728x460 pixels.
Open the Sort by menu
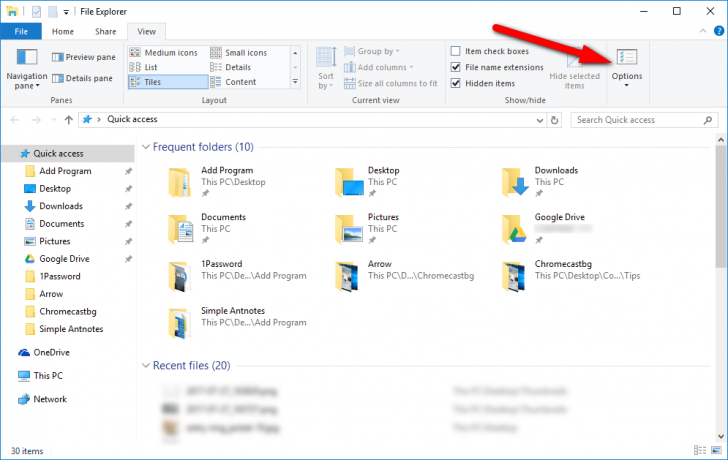coord(326,67)
